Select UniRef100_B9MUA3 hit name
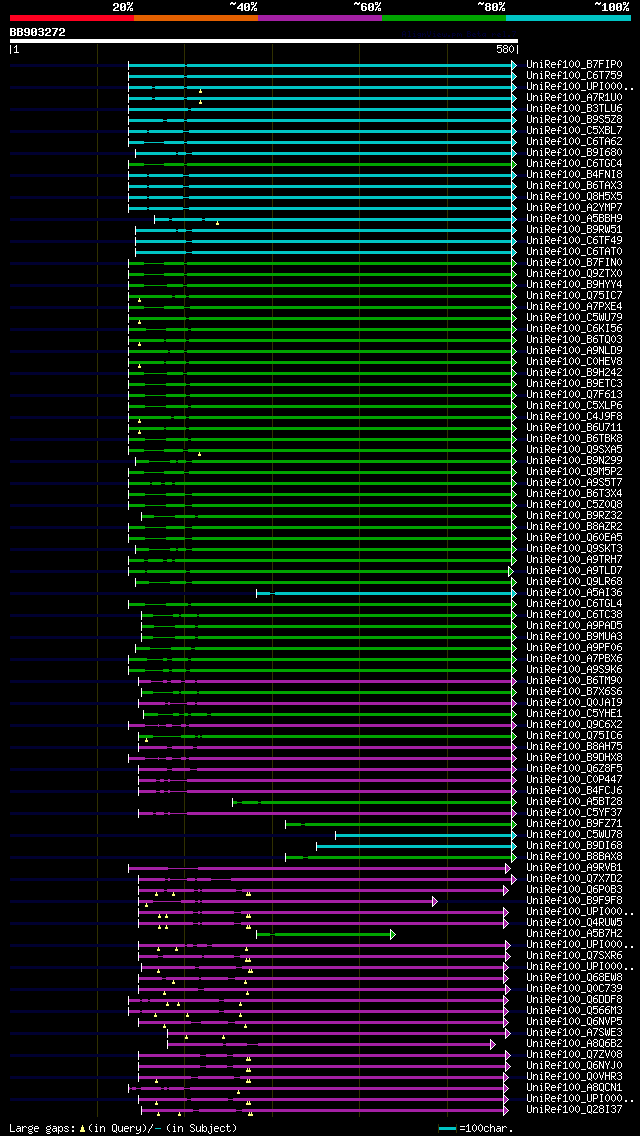This screenshot has width=640, height=1136. tap(574, 637)
